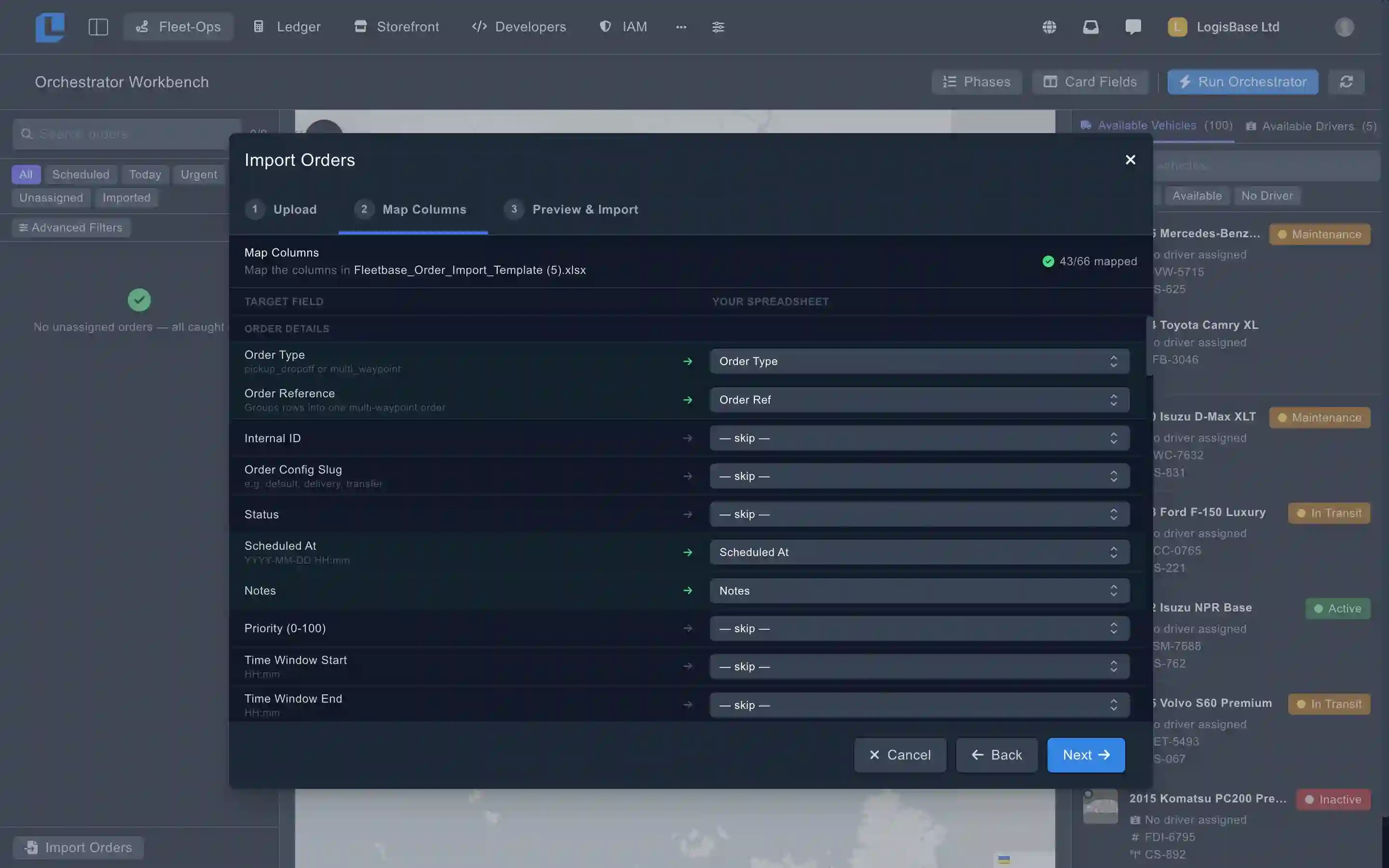Select the All orders filter
Screen dimensions: 1389x868
(x=26, y=175)
